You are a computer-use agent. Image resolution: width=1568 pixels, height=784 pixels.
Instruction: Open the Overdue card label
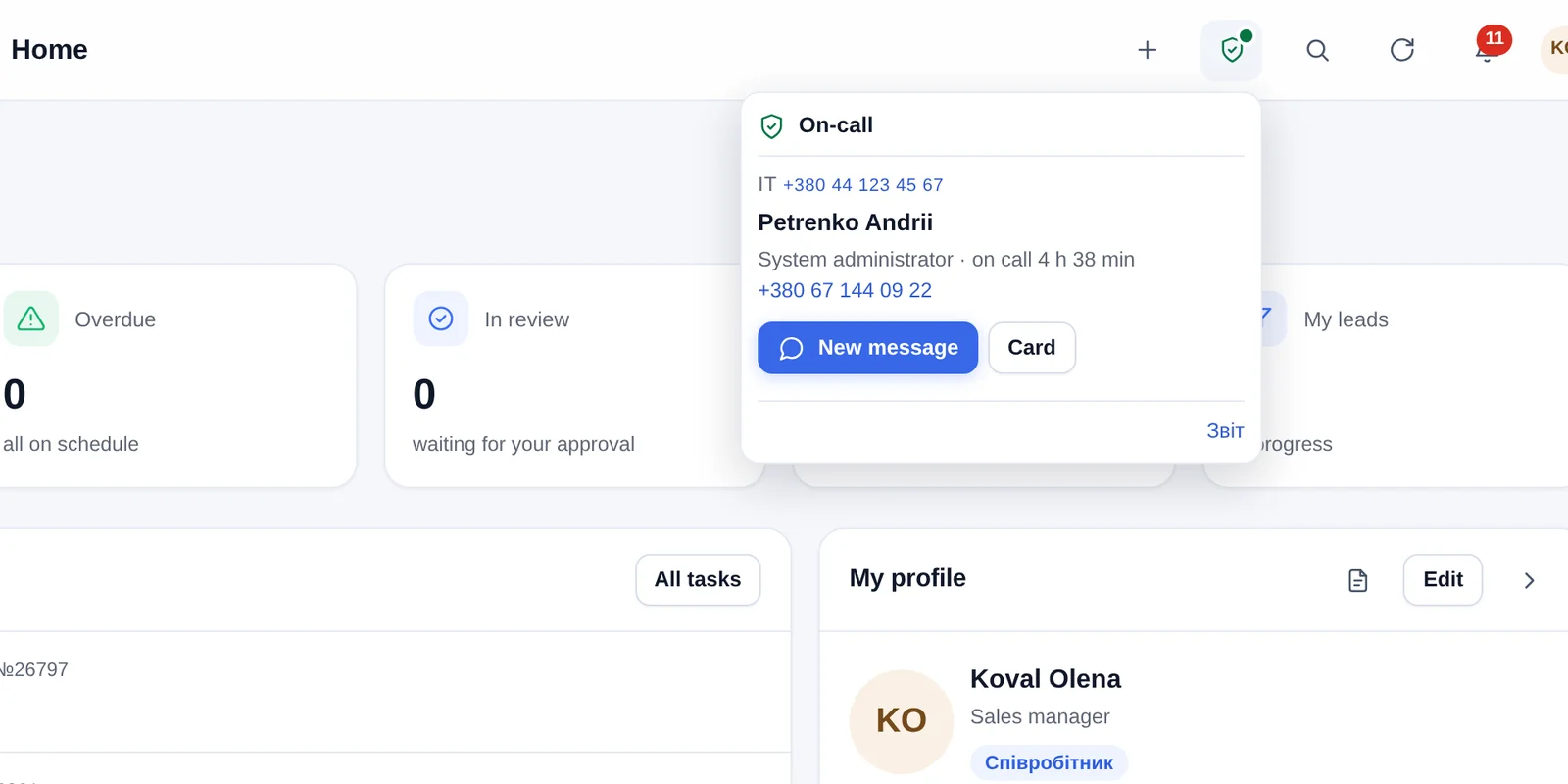pos(115,319)
